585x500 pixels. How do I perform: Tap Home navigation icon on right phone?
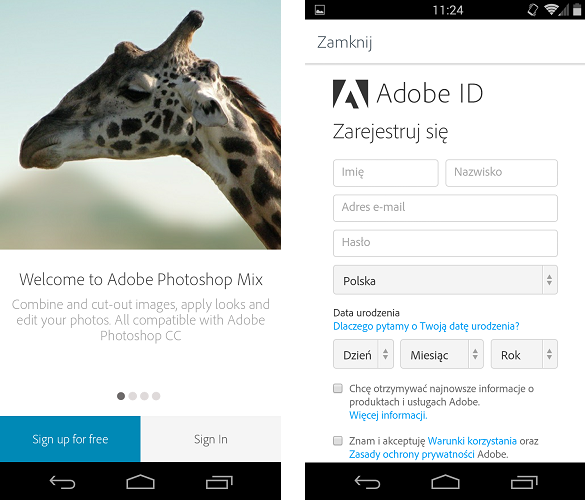click(445, 482)
